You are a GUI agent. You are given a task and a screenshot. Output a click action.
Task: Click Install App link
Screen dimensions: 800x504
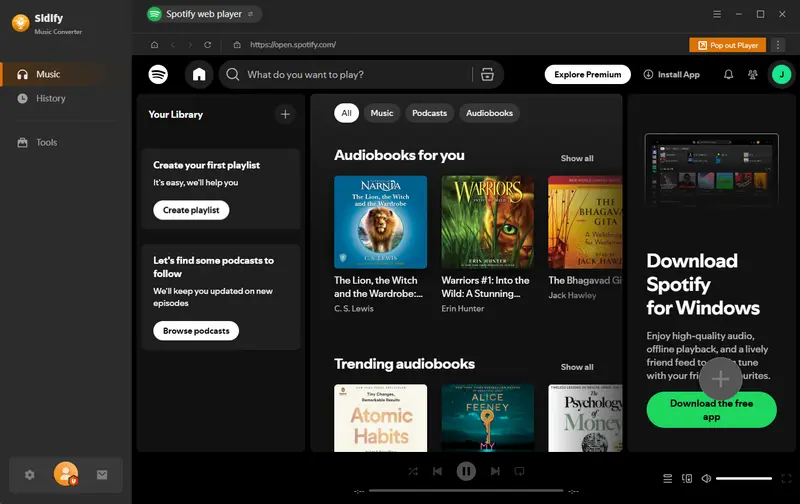[x=671, y=74]
